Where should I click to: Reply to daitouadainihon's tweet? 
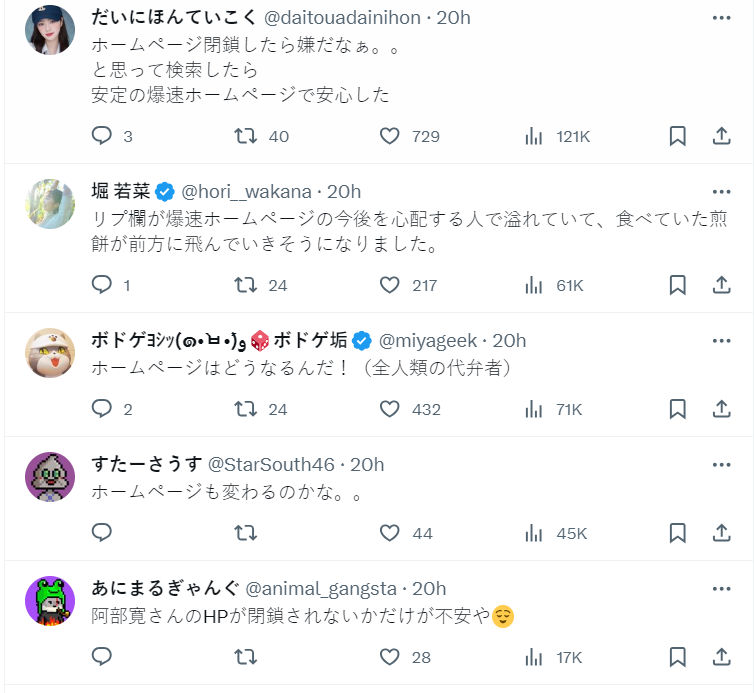coord(102,136)
